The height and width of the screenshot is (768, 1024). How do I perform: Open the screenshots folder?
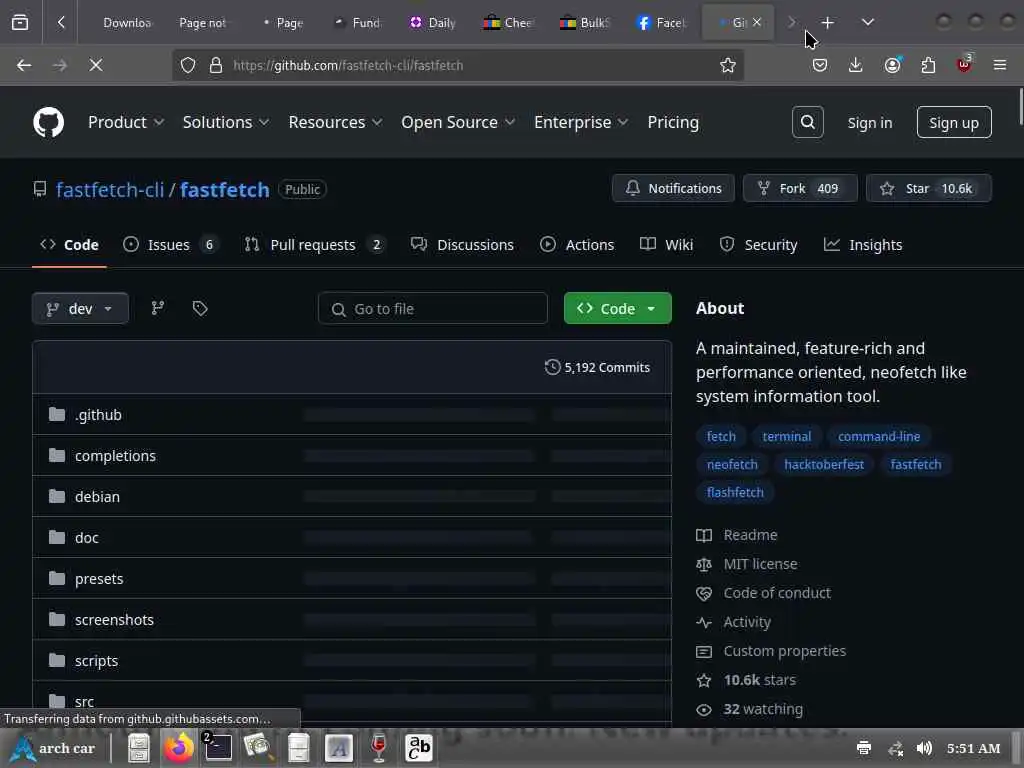[114, 620]
